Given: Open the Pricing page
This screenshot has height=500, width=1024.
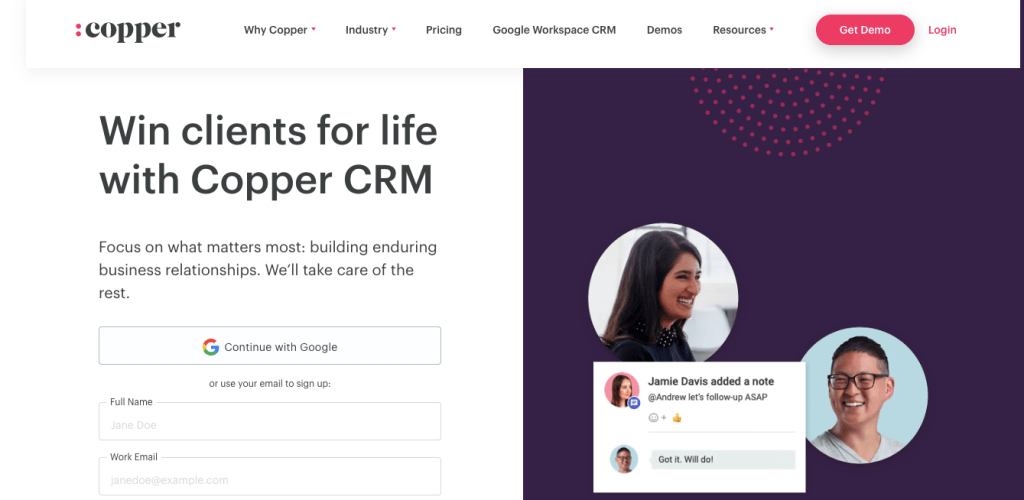Looking at the screenshot, I should 443,30.
